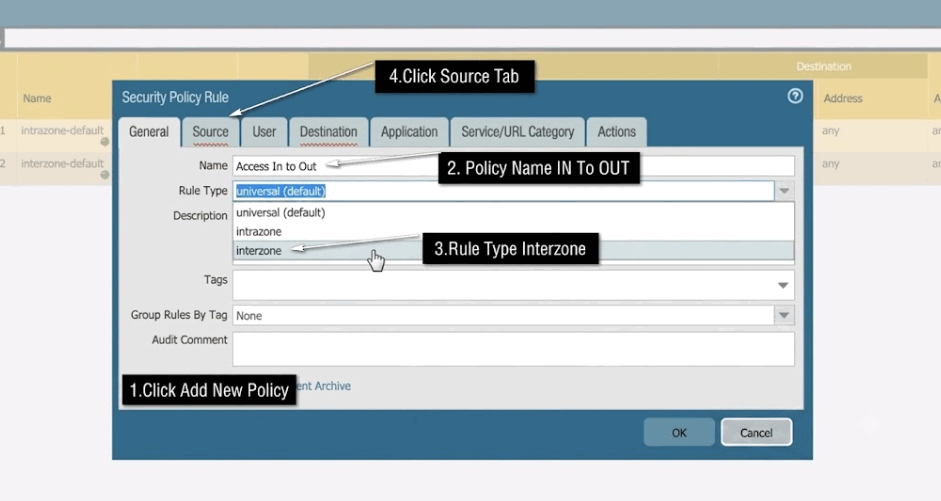Cancel the Security Policy Rule dialog
Image resolution: width=941 pixels, height=501 pixels.
click(756, 433)
